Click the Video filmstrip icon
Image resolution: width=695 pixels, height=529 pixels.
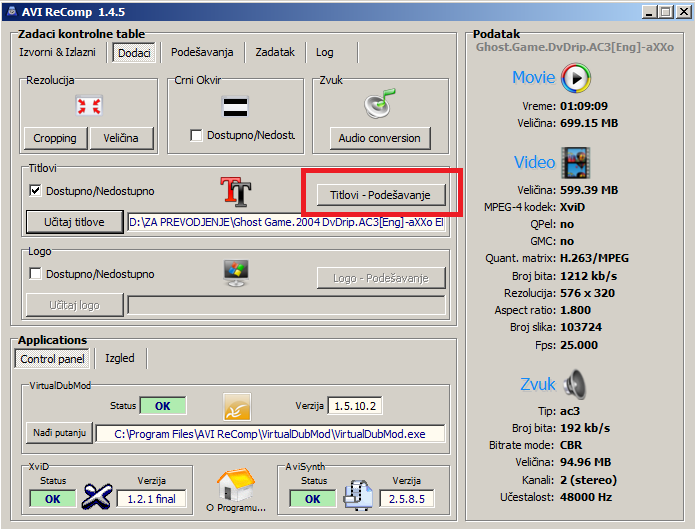point(576,162)
